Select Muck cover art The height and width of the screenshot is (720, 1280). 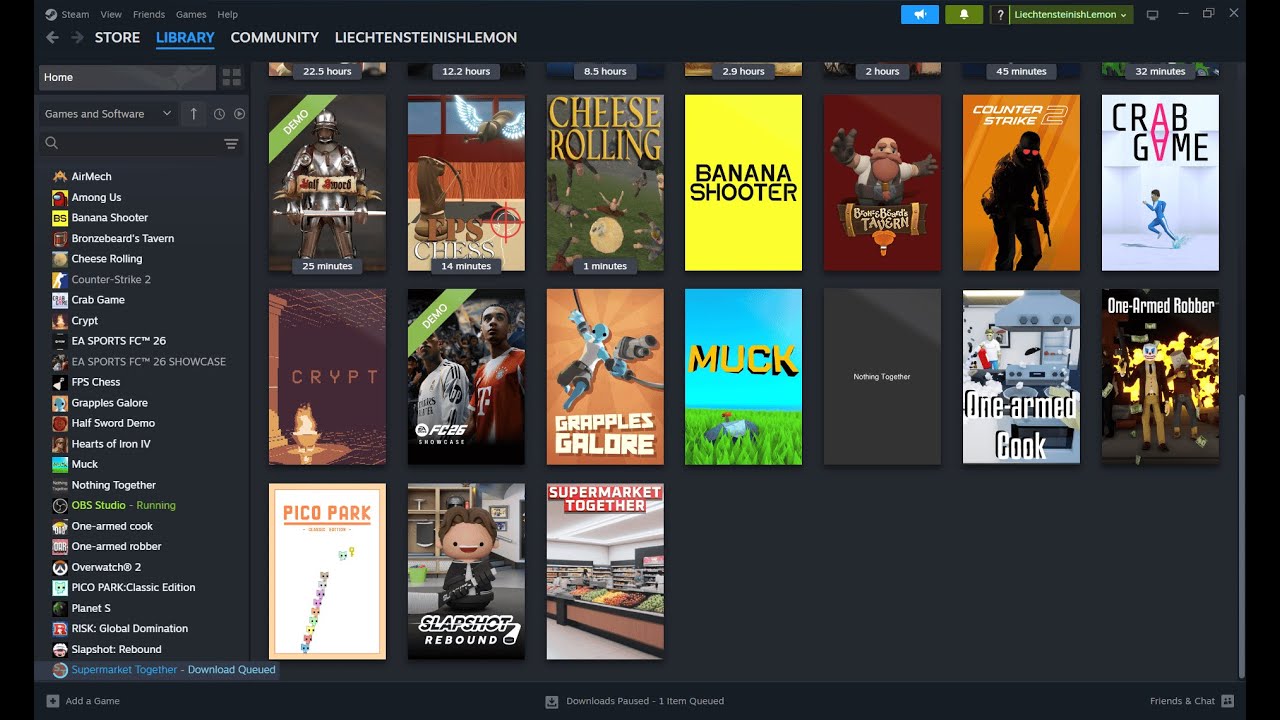click(743, 377)
